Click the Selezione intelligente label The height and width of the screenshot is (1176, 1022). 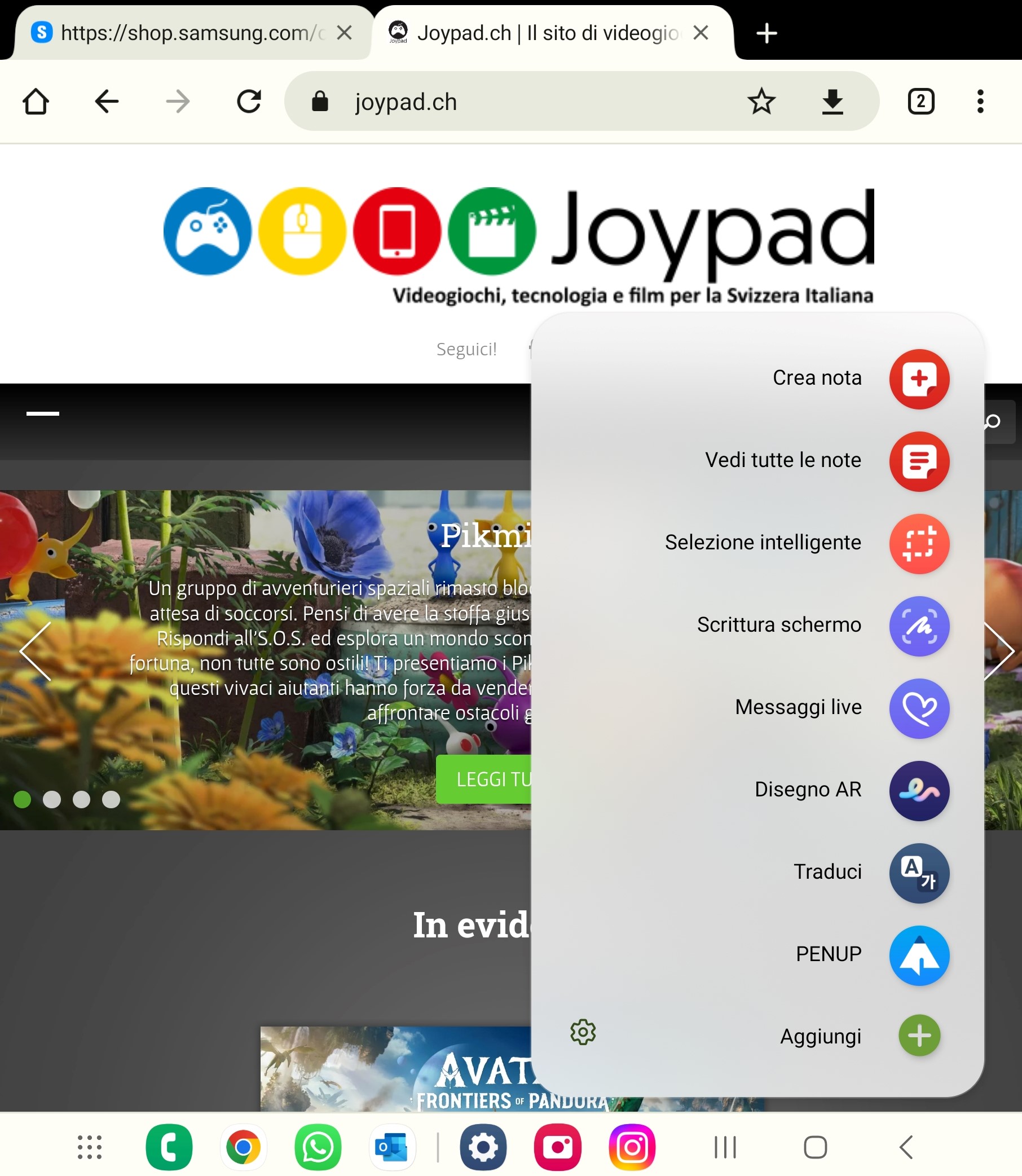(763, 543)
